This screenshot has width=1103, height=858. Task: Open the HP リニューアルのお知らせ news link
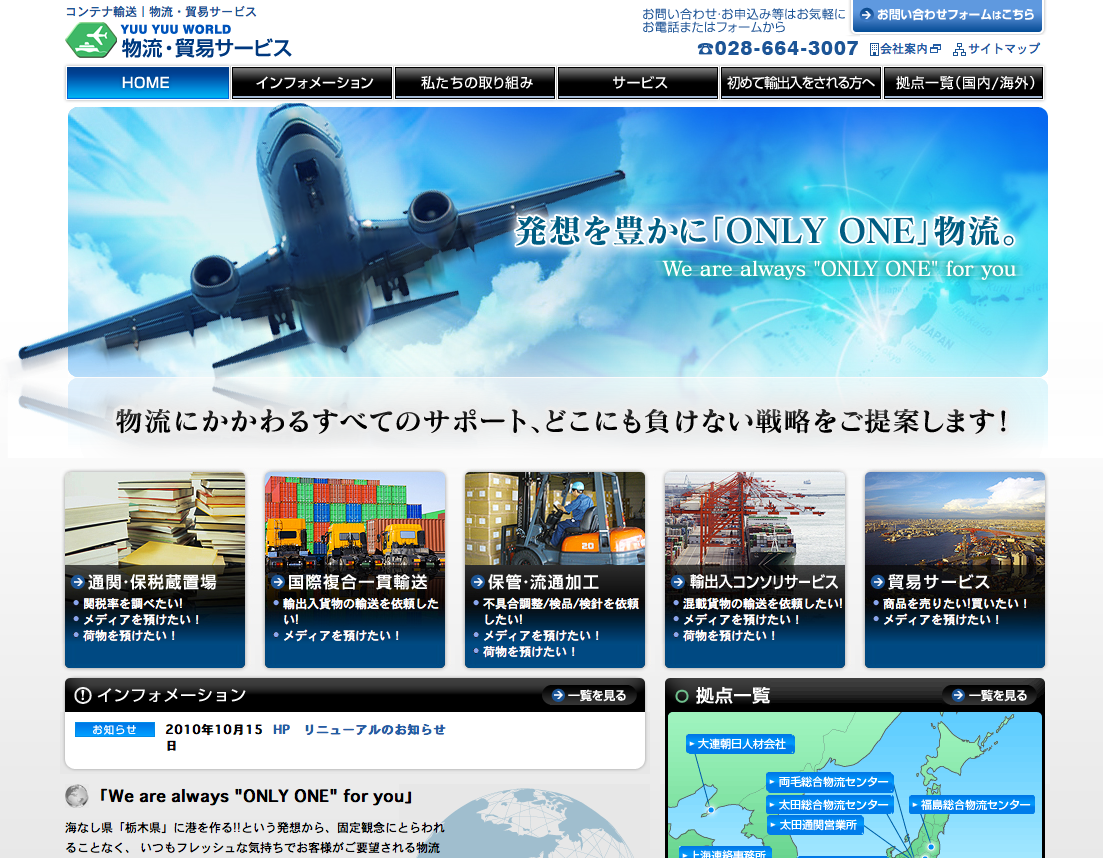click(x=359, y=730)
